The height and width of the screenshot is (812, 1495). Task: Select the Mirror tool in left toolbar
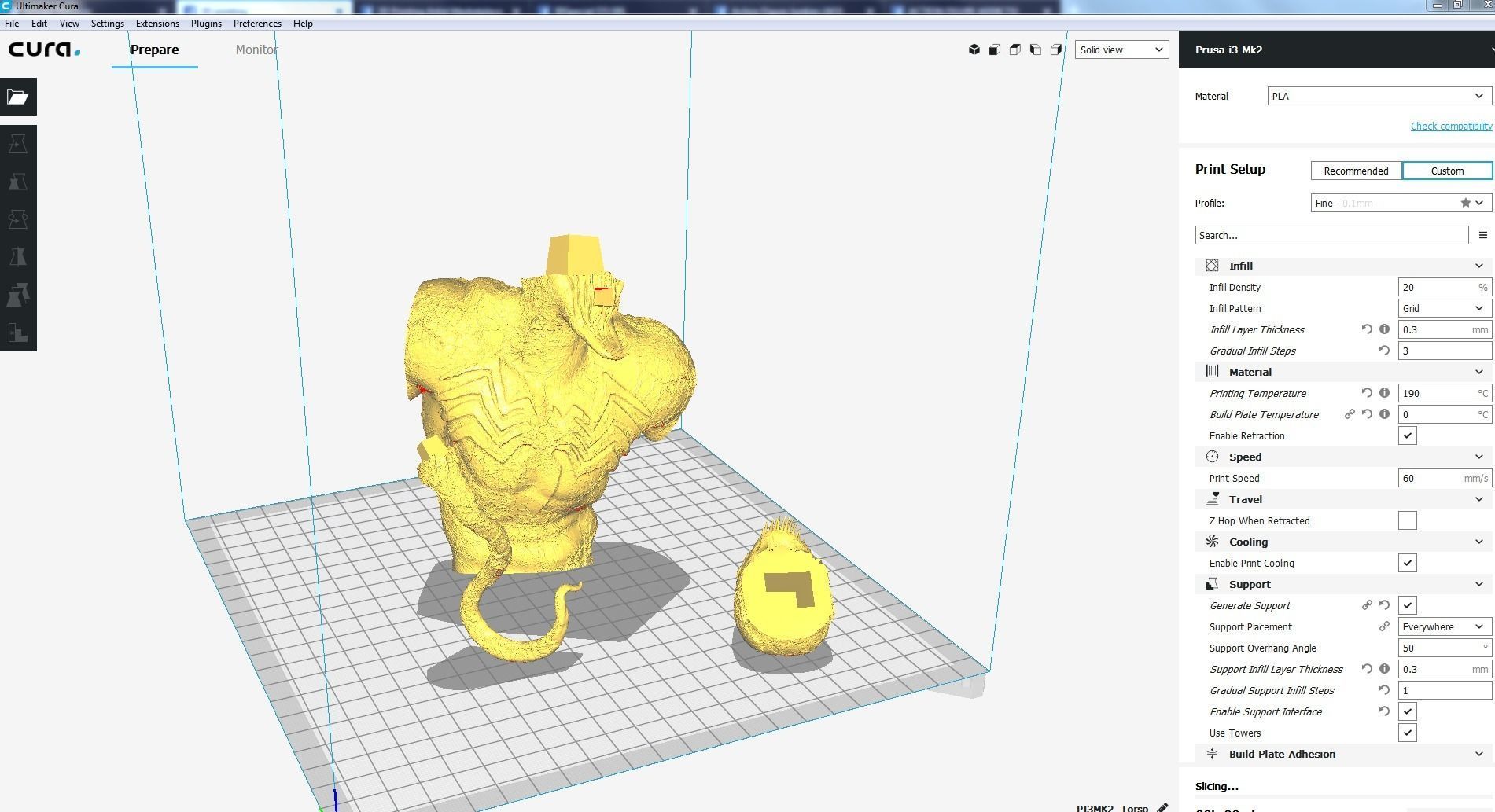tap(18, 257)
